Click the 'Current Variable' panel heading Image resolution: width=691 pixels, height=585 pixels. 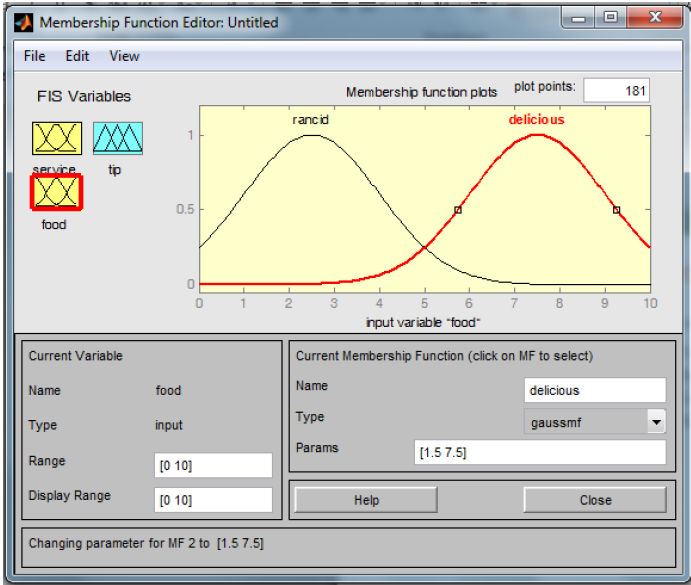pyautogui.click(x=75, y=356)
